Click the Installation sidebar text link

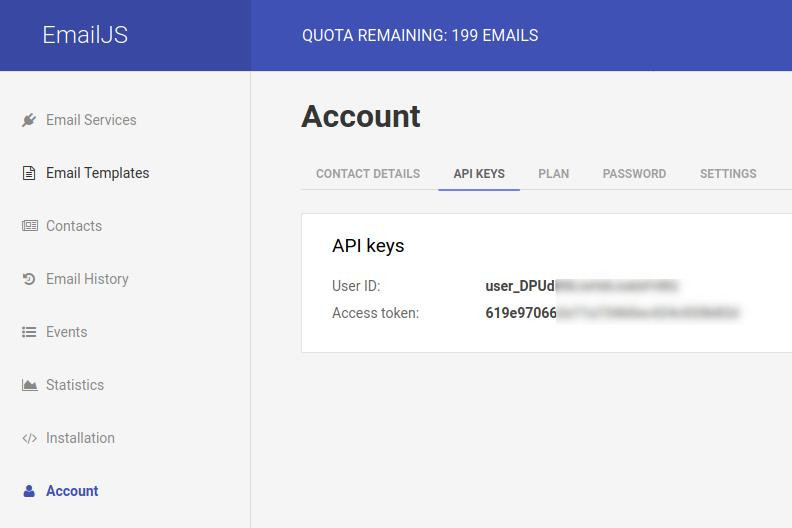pos(80,438)
